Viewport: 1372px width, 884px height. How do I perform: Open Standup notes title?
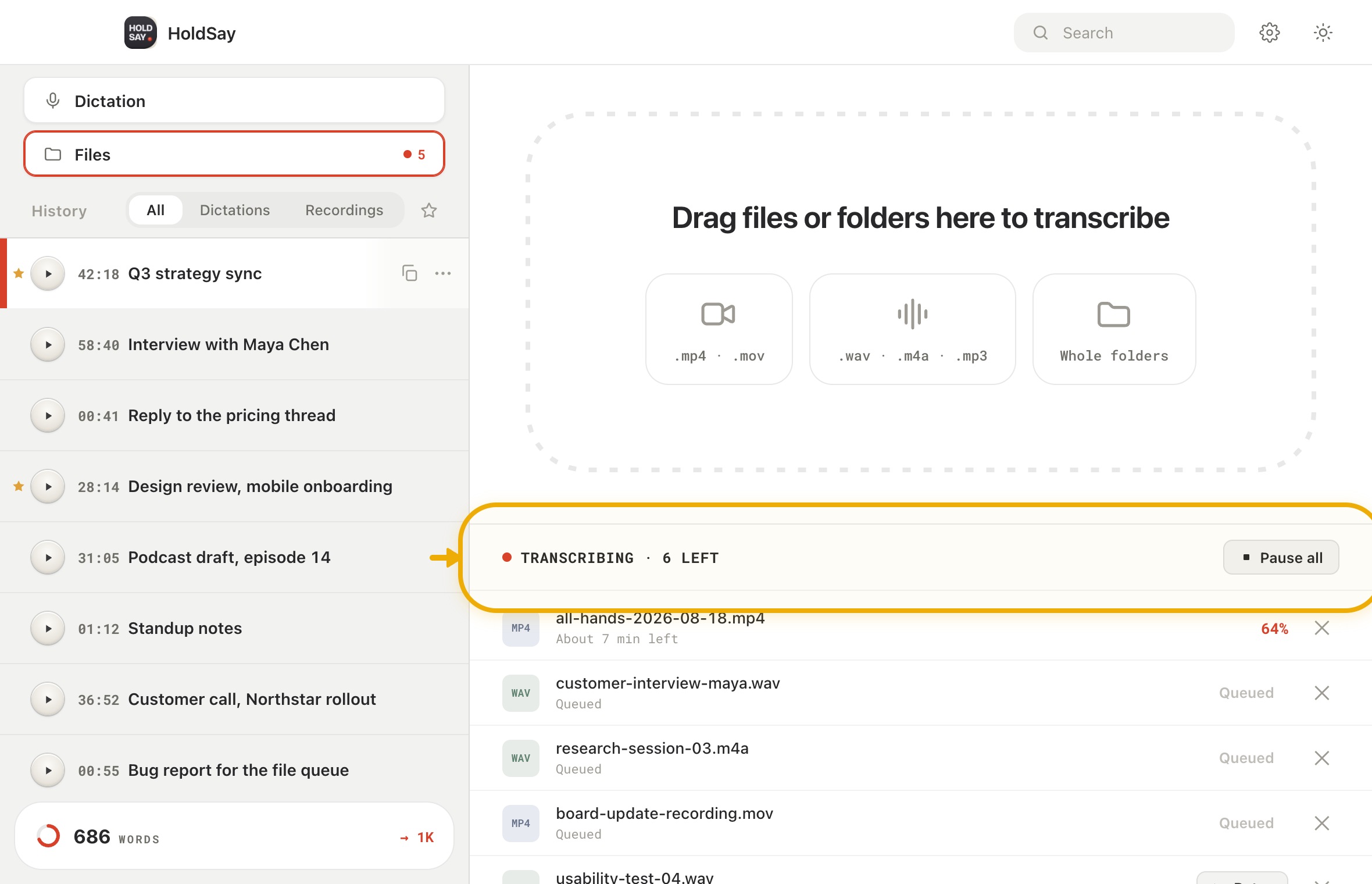pyautogui.click(x=185, y=628)
